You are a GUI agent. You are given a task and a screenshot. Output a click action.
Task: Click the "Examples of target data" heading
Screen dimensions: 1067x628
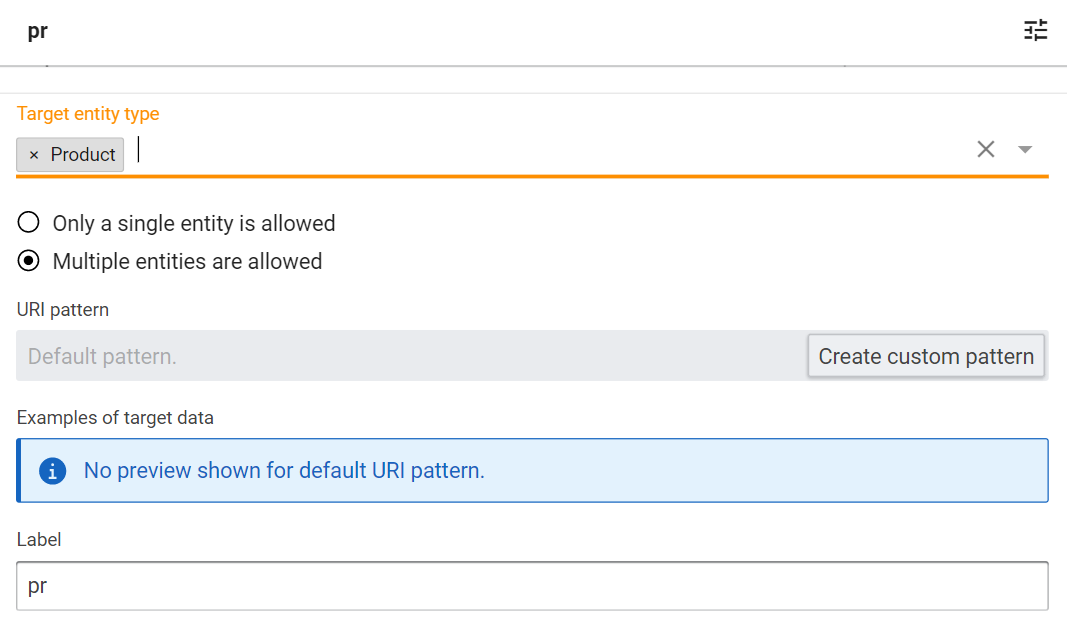[115, 417]
